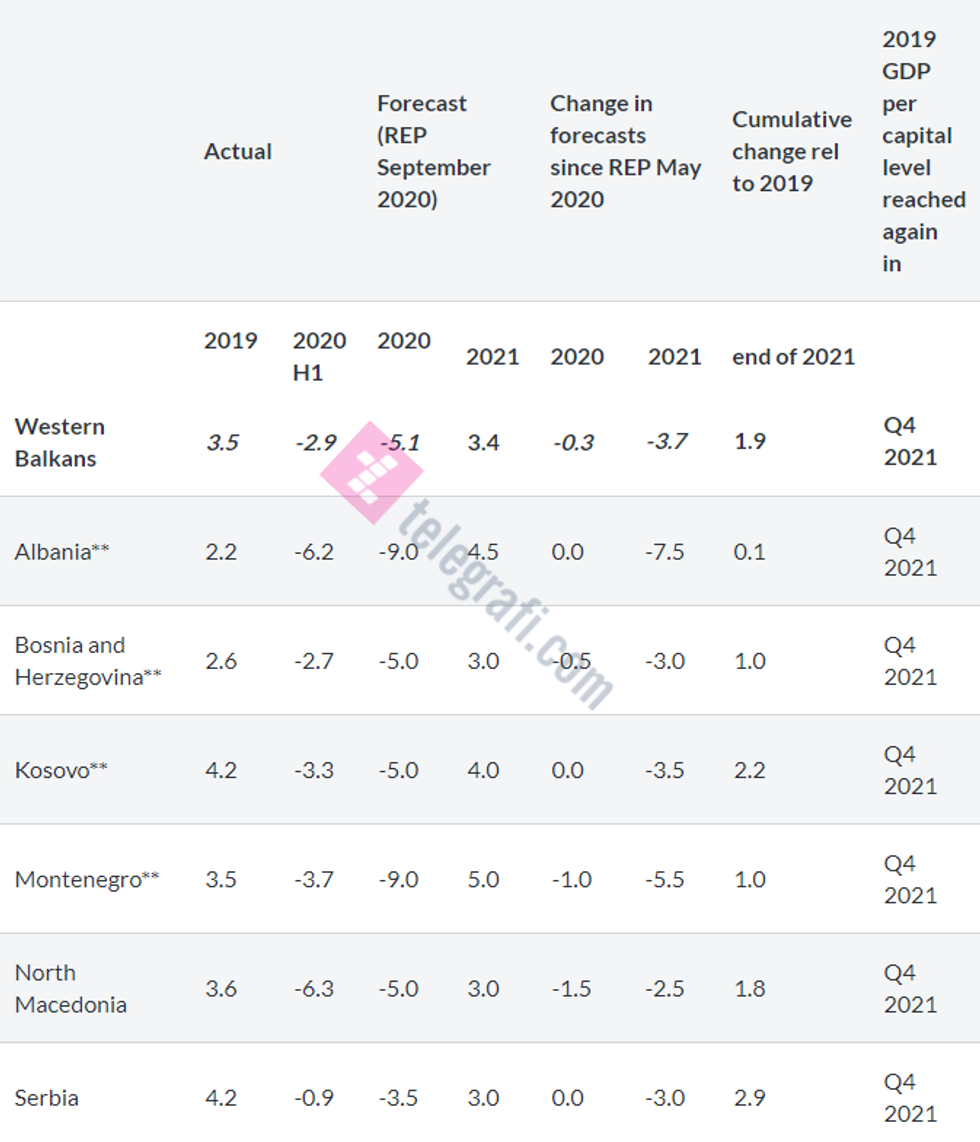This screenshot has height=1142, width=980.
Task: Click the Bosnia and Herzegovina row label
Action: [88, 661]
